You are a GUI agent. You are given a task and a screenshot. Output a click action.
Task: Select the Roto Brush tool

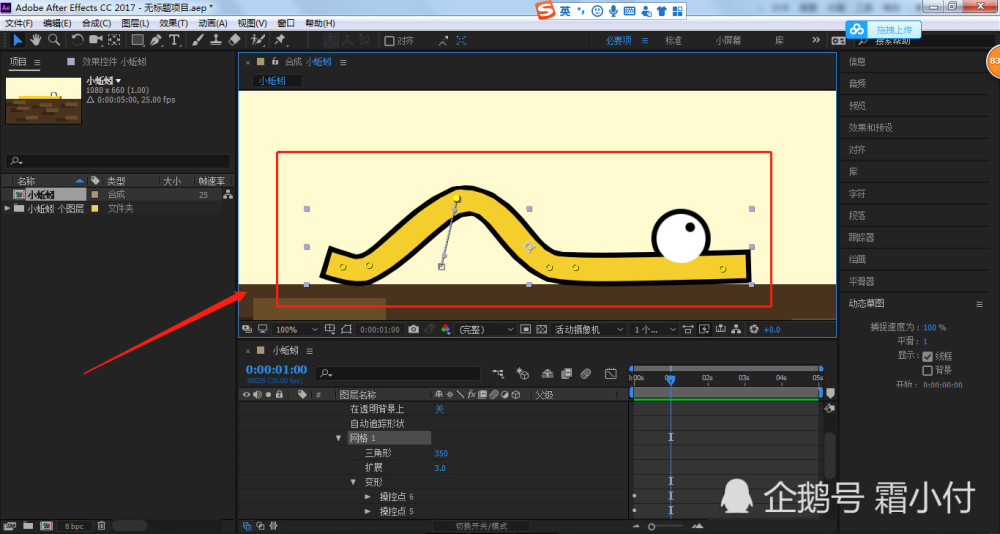(258, 40)
